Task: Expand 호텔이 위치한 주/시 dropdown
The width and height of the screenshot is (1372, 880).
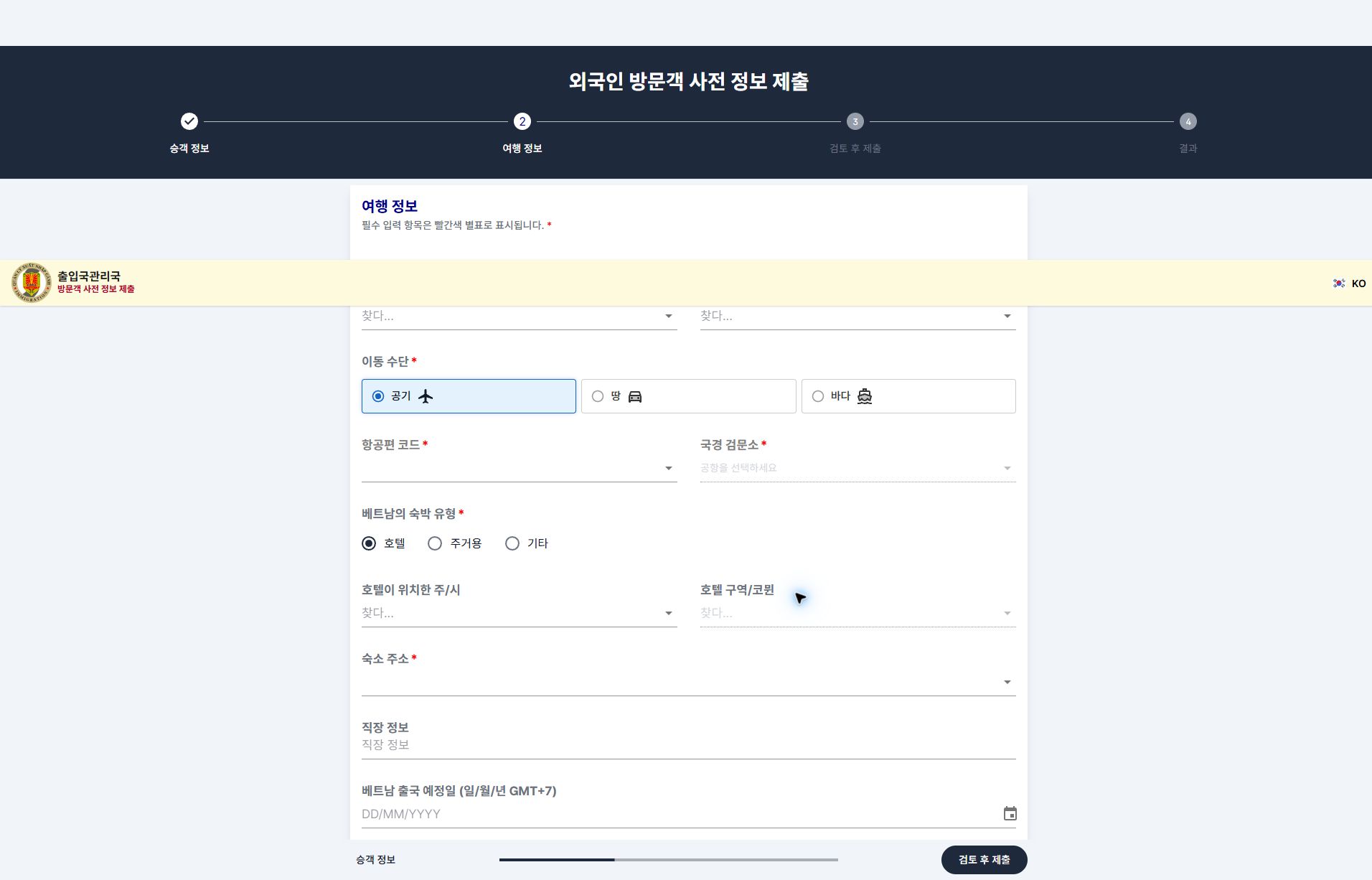Action: point(520,613)
